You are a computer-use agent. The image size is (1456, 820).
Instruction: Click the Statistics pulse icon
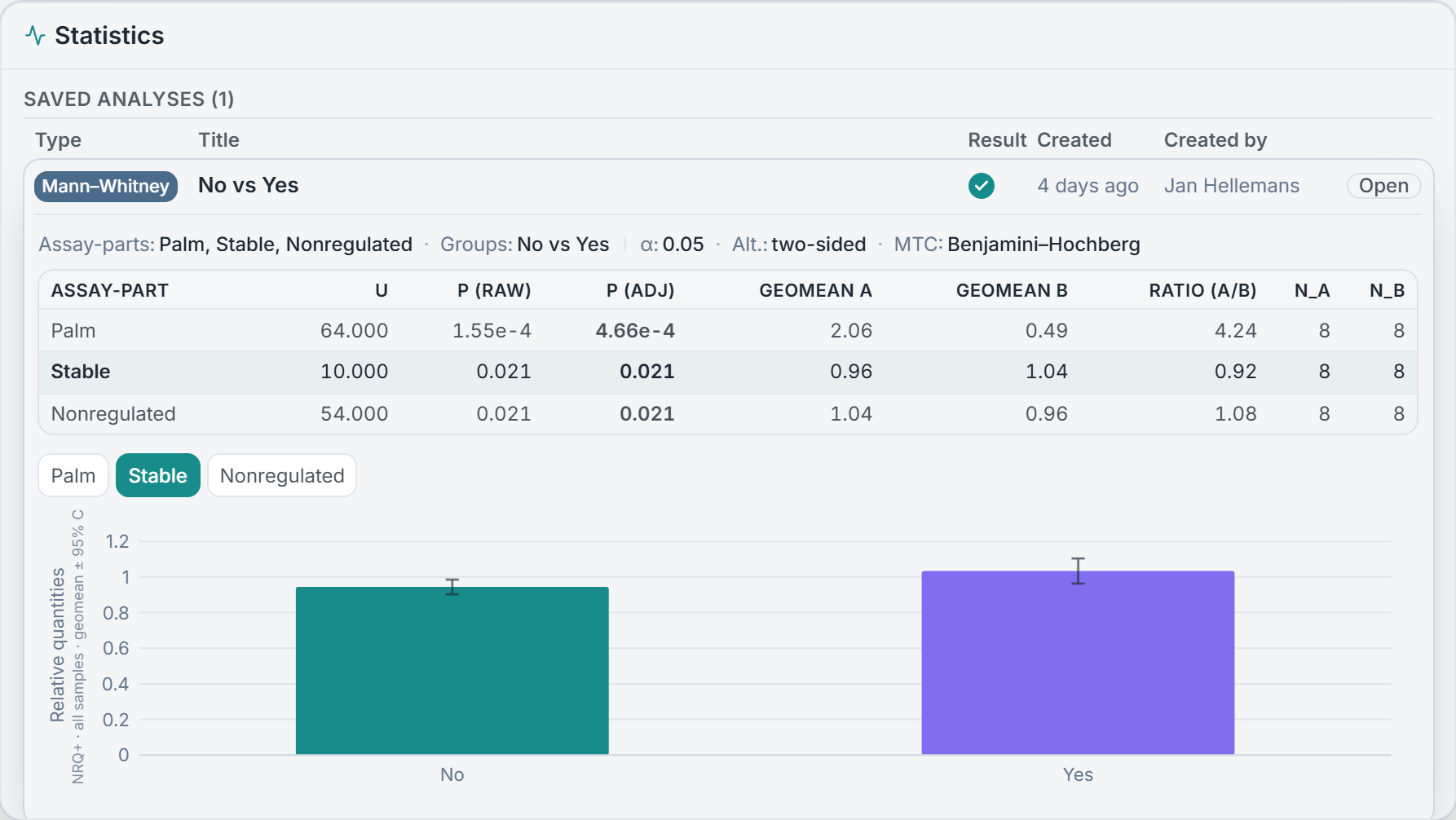point(35,35)
